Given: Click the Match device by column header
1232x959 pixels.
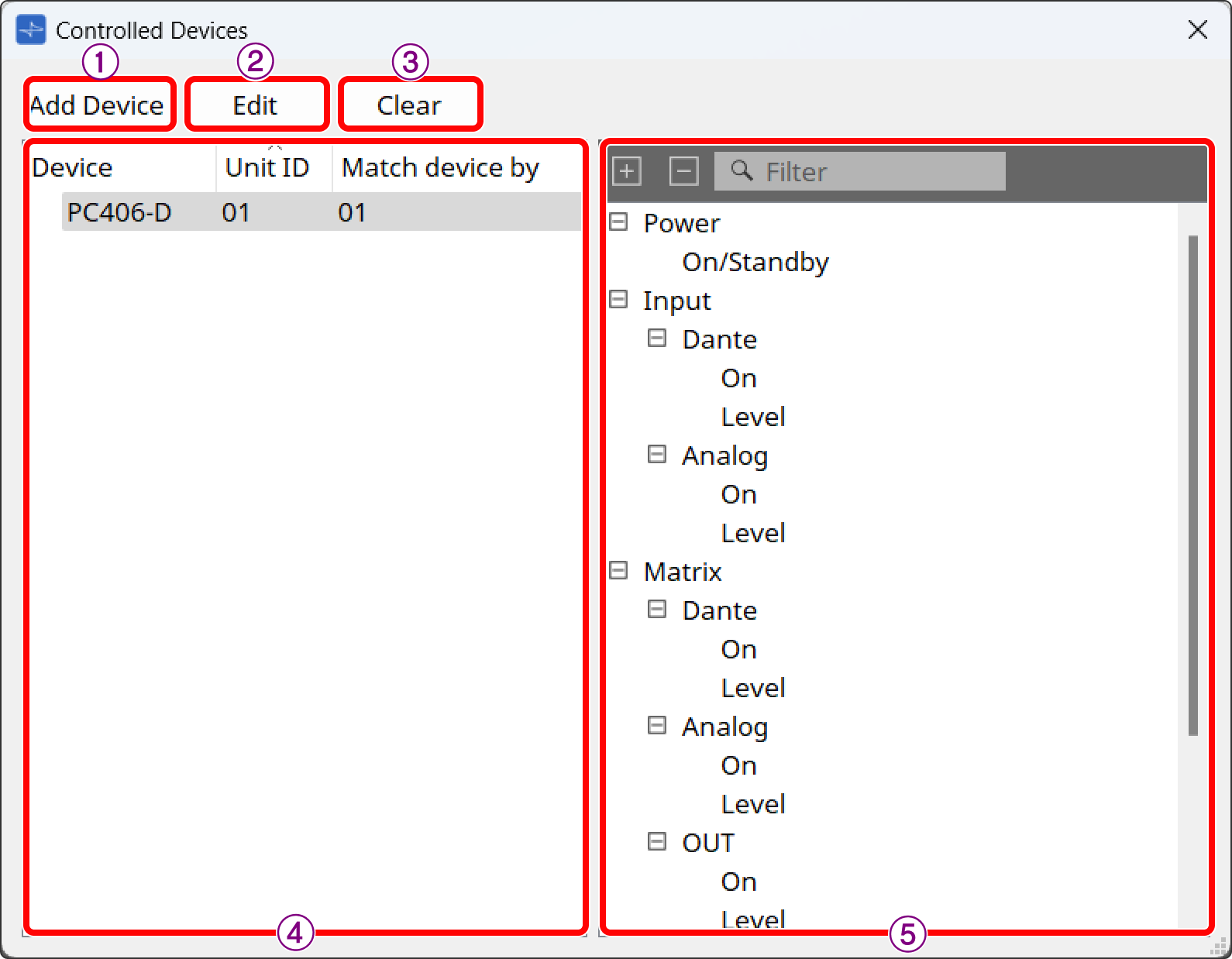Looking at the screenshot, I should tap(440, 168).
